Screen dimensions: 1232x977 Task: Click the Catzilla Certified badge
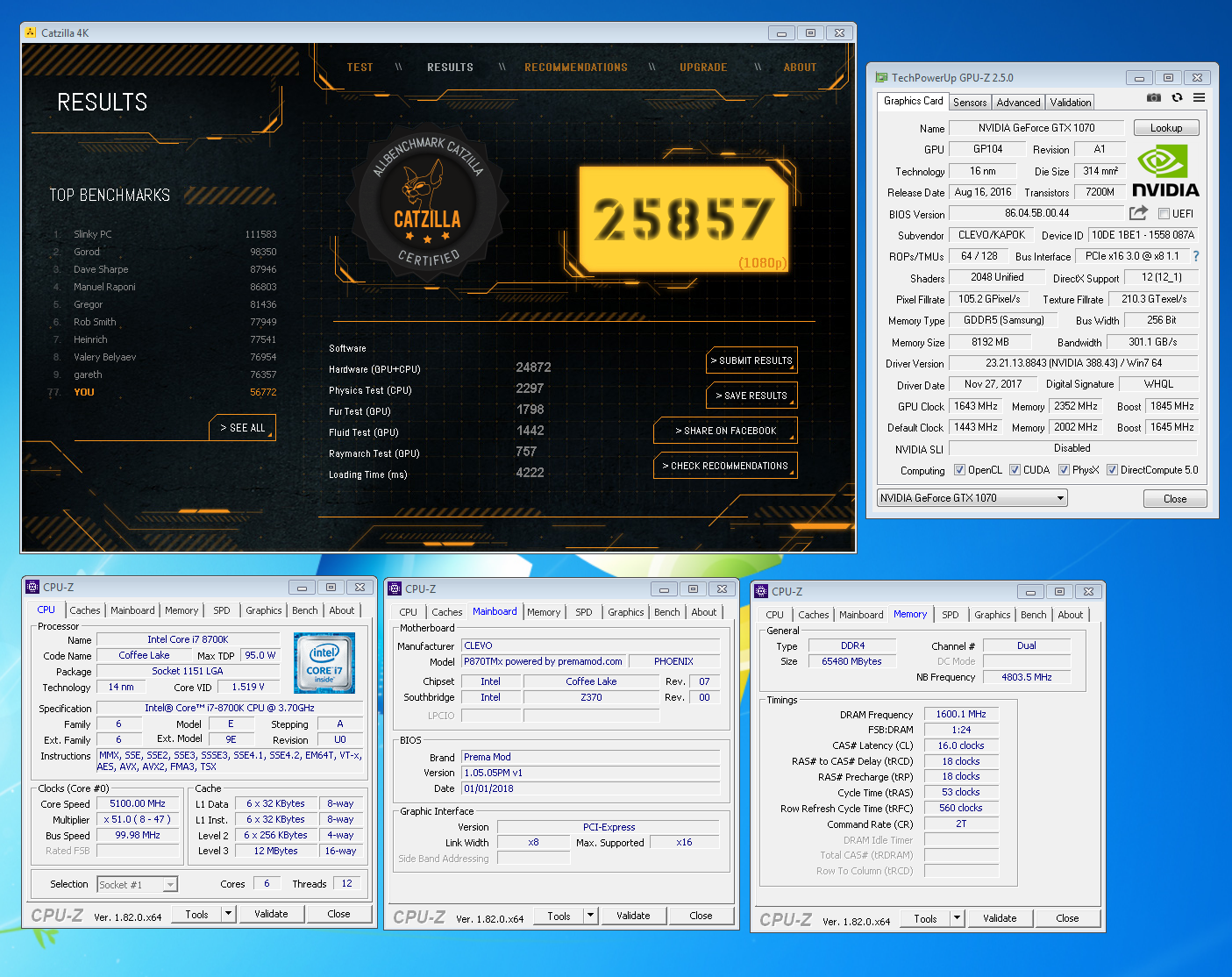[427, 203]
